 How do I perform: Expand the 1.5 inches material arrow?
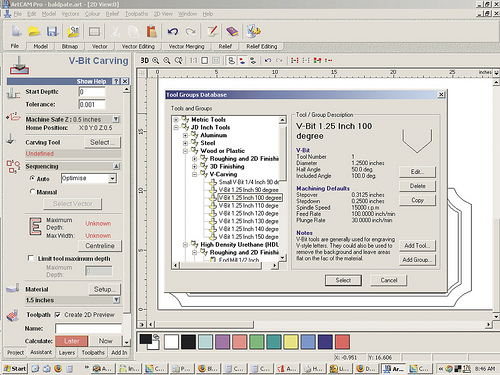point(116,300)
